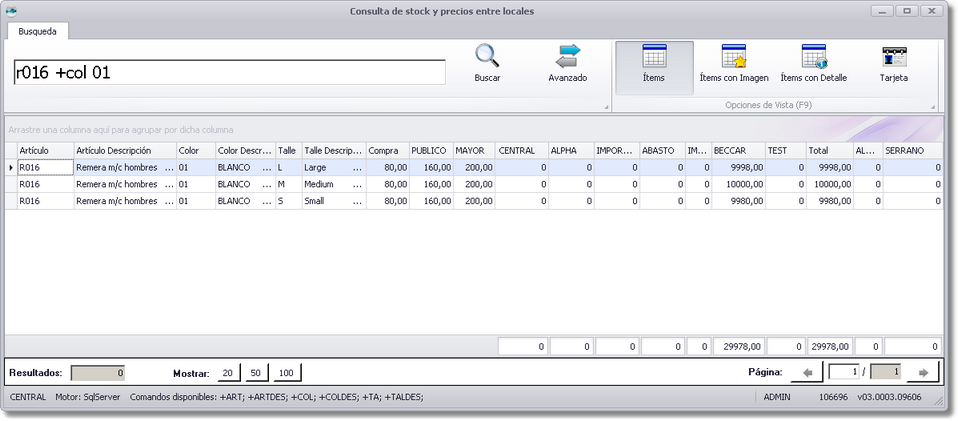This screenshot has width=958, height=421.
Task: Expand the search group corner launcher
Action: [x=606, y=106]
